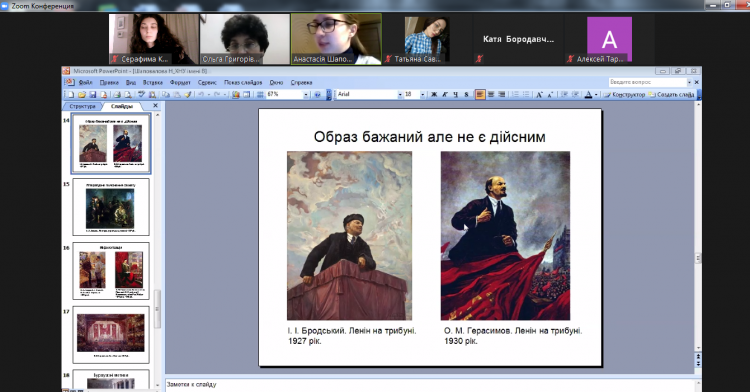This screenshot has width=750, height=392.
Task: Click the Print icon in toolbar
Action: 117,95
